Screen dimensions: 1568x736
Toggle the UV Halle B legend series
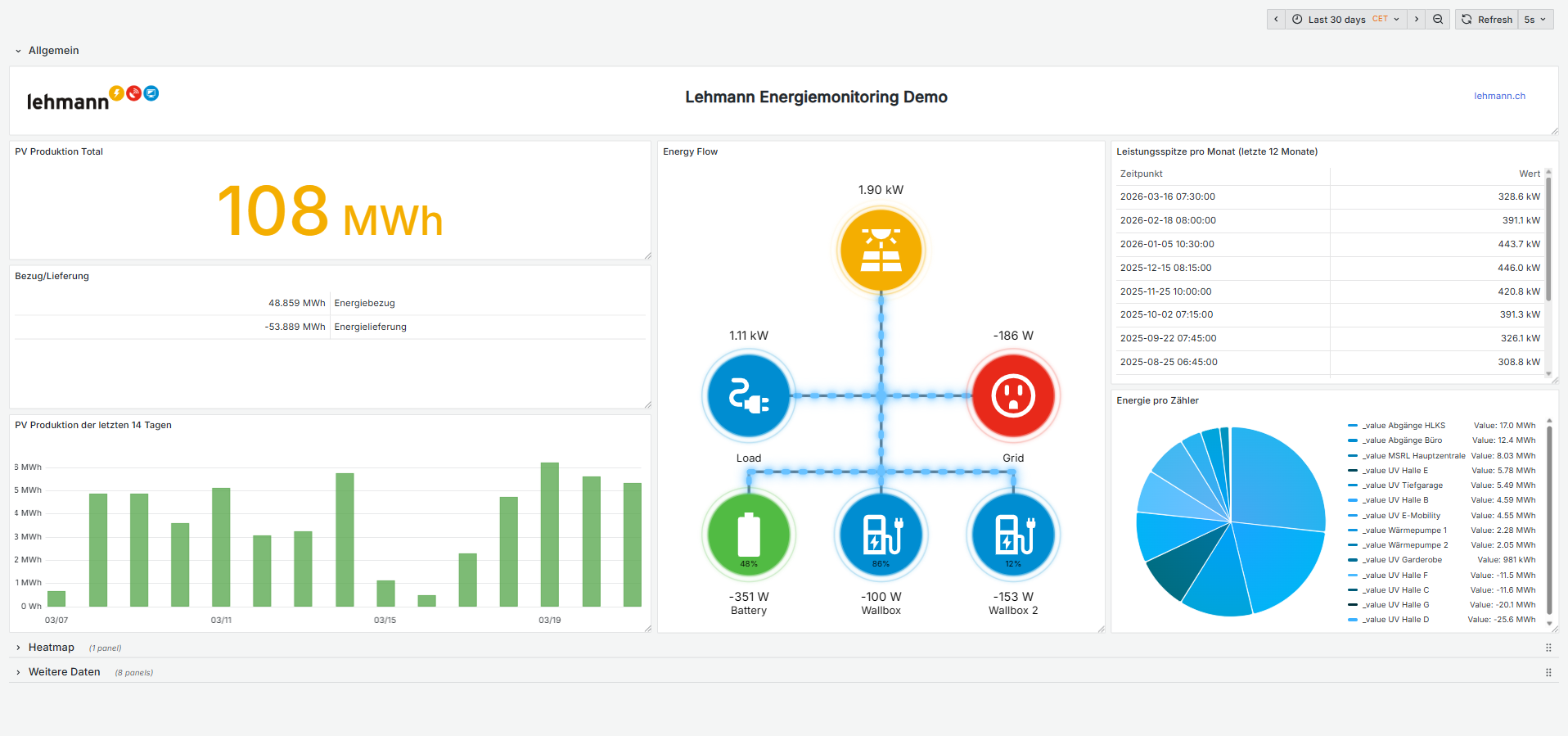[1395, 500]
